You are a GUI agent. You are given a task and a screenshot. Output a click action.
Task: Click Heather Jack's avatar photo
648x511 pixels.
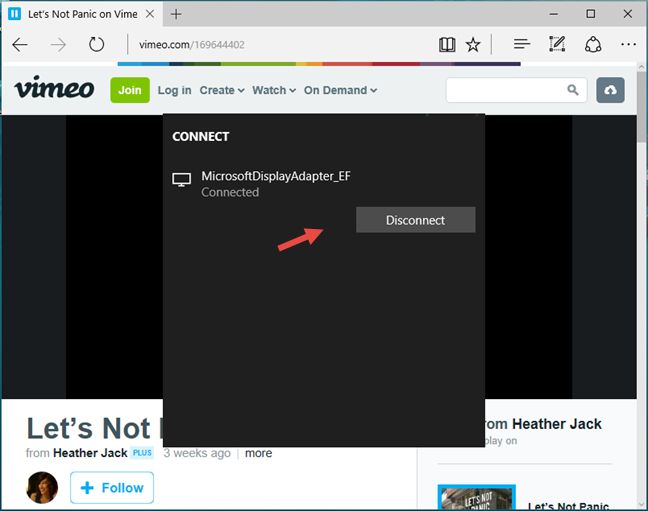(x=42, y=487)
